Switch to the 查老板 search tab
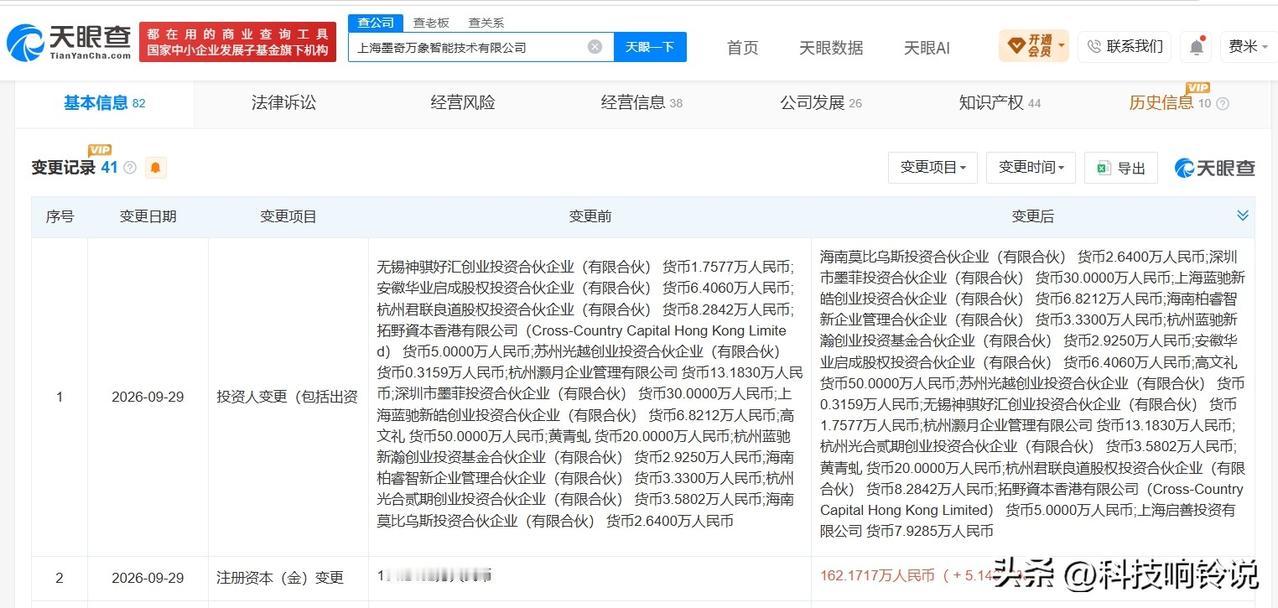The height and width of the screenshot is (608, 1278). click(431, 22)
